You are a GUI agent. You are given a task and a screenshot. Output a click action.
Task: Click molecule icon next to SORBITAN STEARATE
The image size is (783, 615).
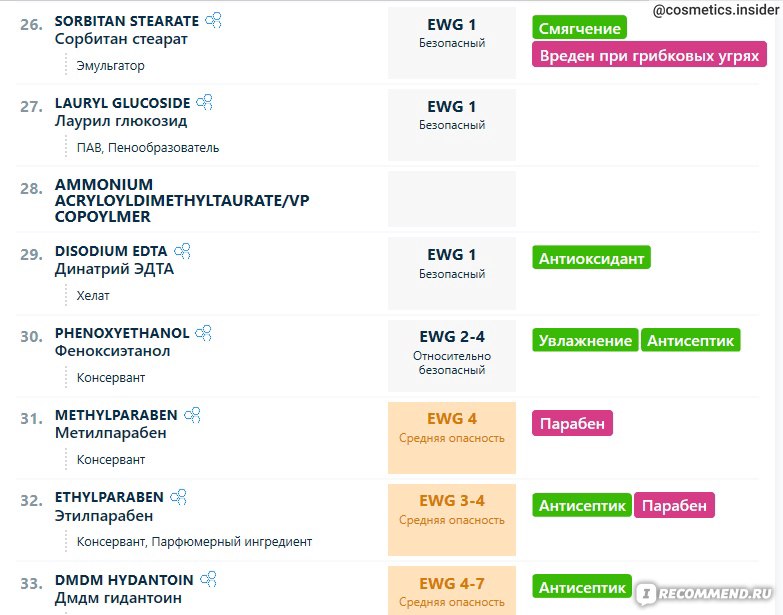[214, 20]
